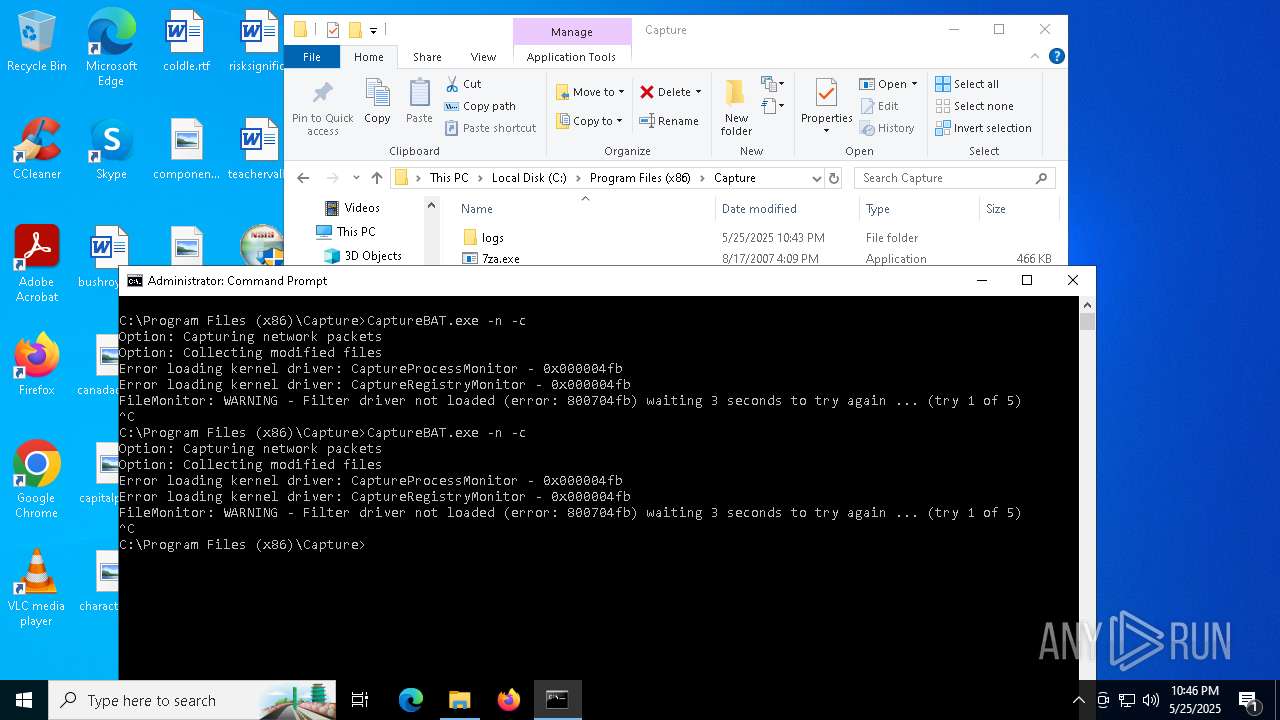This screenshot has height=720, width=1280.
Task: Click Invert selection in ribbon
Action: click(983, 128)
